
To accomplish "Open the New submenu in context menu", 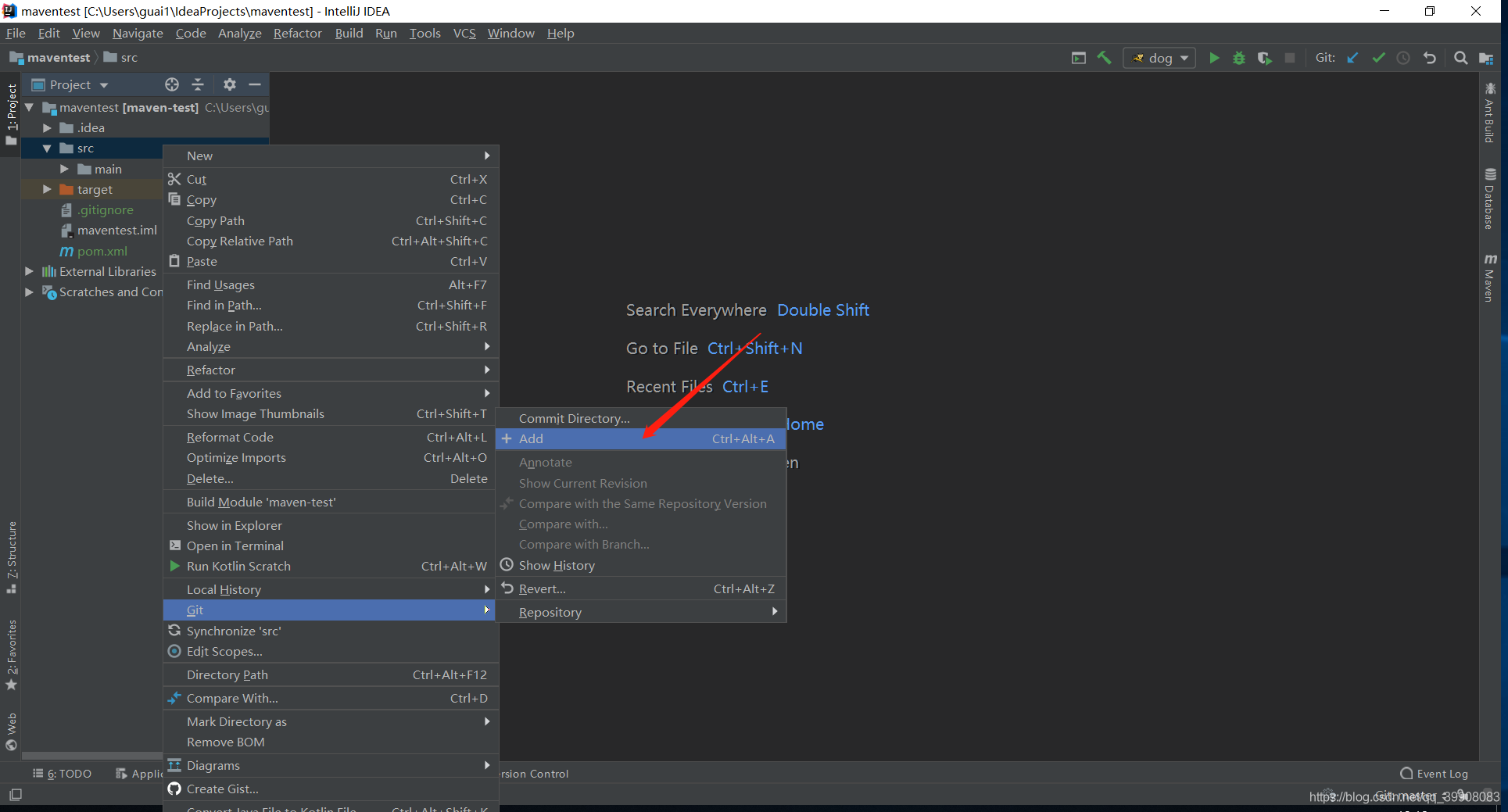I will pyautogui.click(x=330, y=156).
